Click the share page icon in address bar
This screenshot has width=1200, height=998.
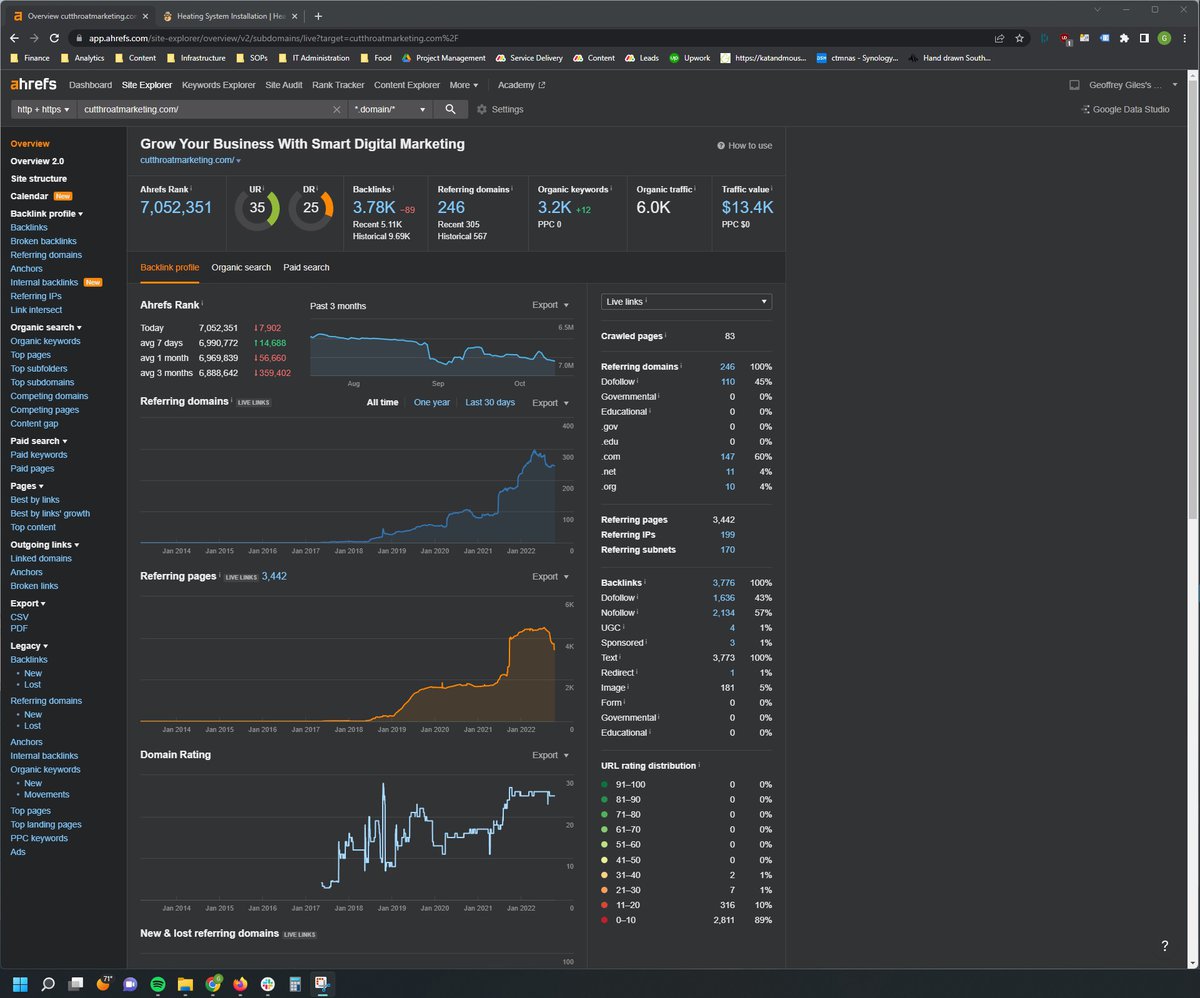[x=999, y=38]
